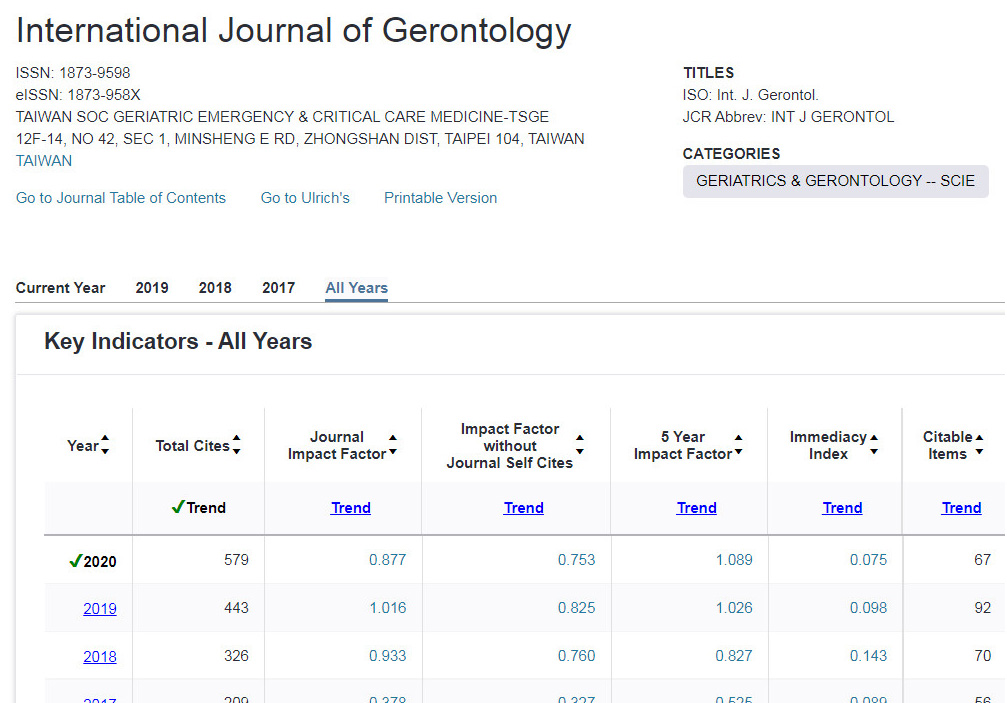Sort Impact Factor without Self Cites arrows
This screenshot has height=703, width=1007.
click(580, 445)
